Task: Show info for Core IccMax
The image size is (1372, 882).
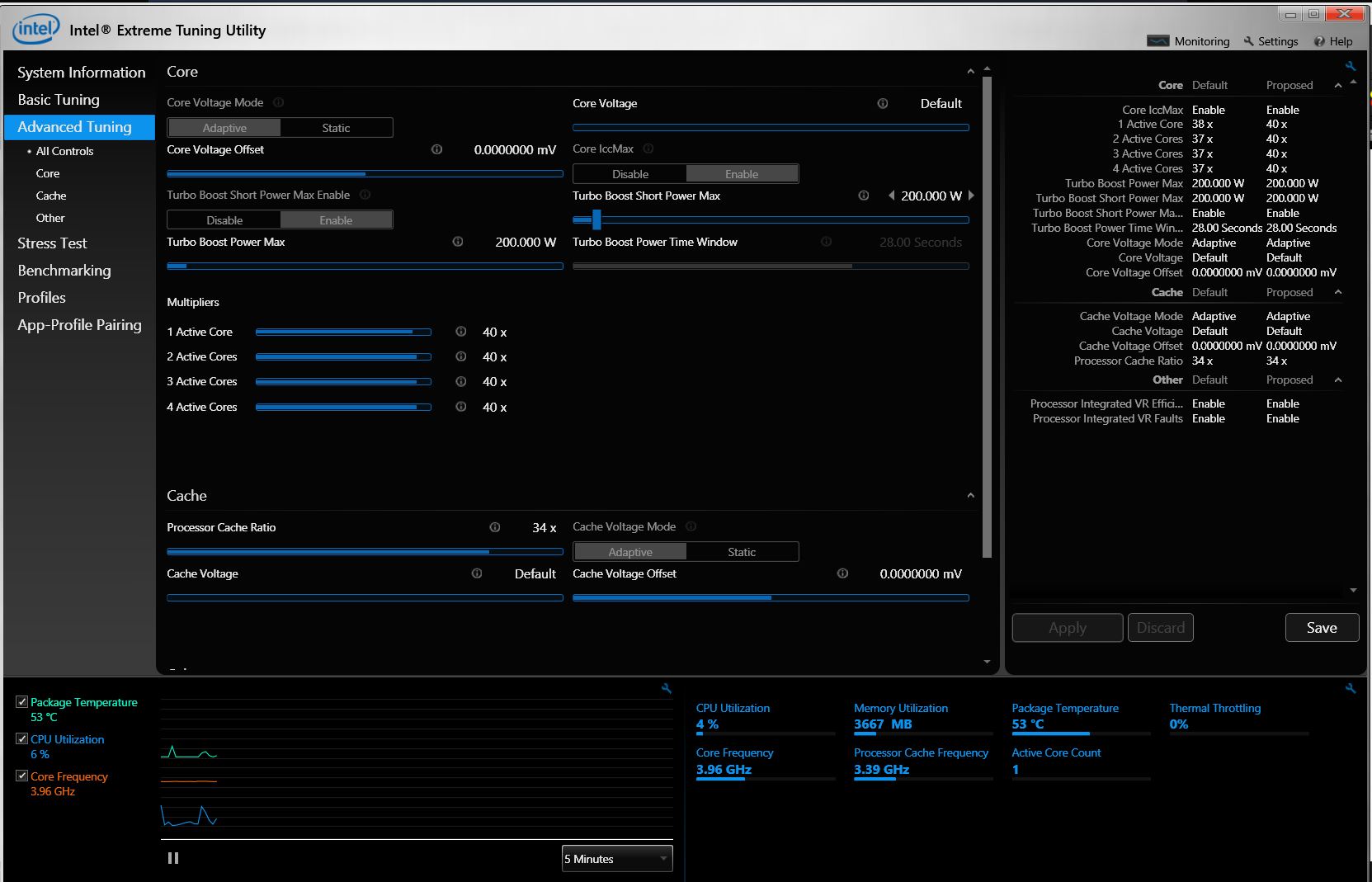Action: (x=648, y=149)
